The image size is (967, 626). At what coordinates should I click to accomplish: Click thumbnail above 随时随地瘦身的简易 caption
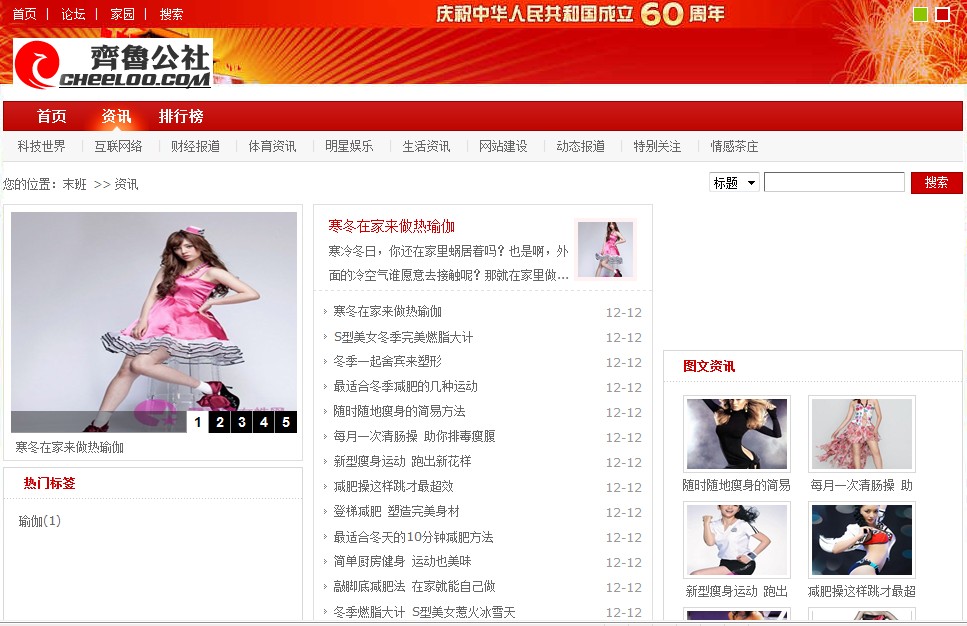pyautogui.click(x=736, y=434)
